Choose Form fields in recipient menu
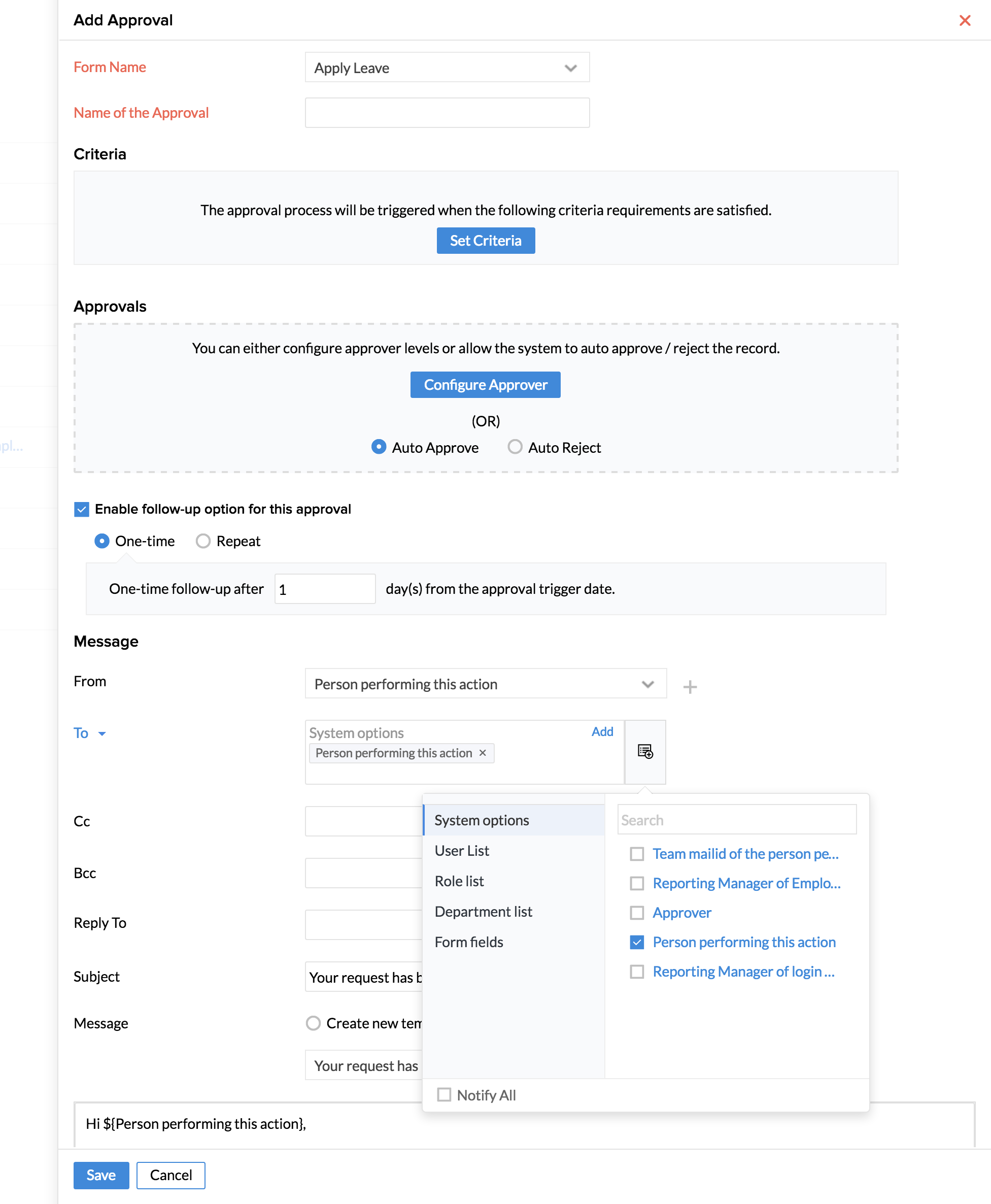 tap(469, 942)
